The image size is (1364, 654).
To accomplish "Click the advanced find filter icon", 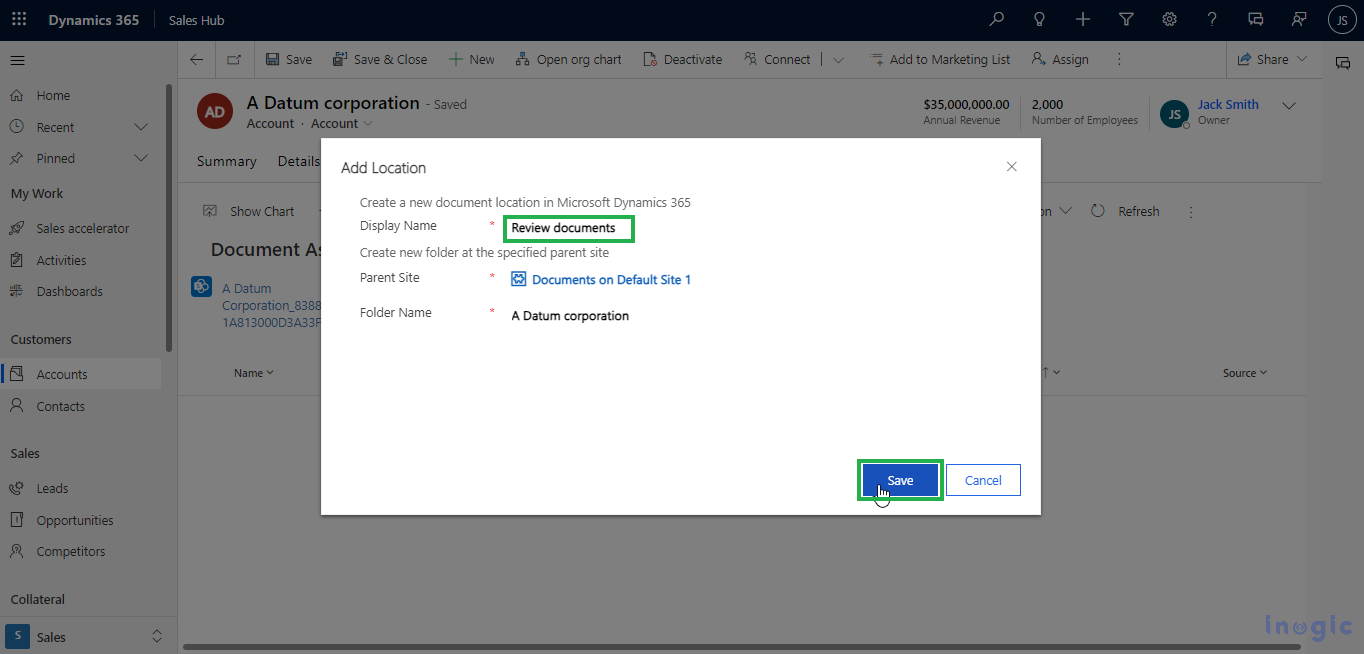I will 1126,19.
